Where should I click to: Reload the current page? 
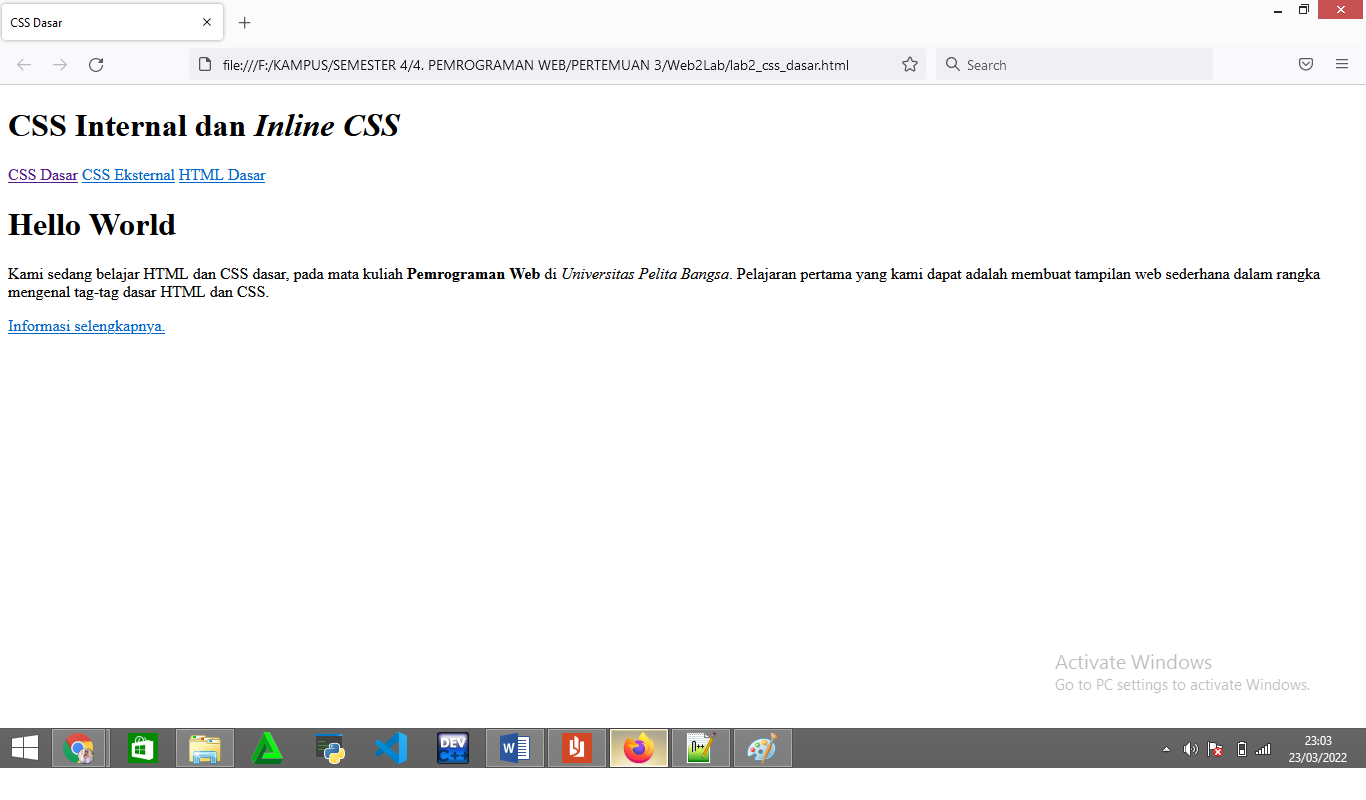coord(96,64)
